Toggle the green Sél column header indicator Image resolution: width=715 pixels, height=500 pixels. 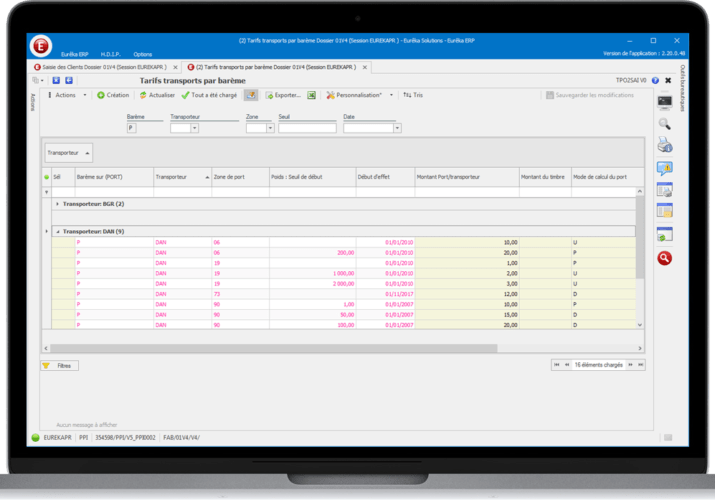pos(46,176)
